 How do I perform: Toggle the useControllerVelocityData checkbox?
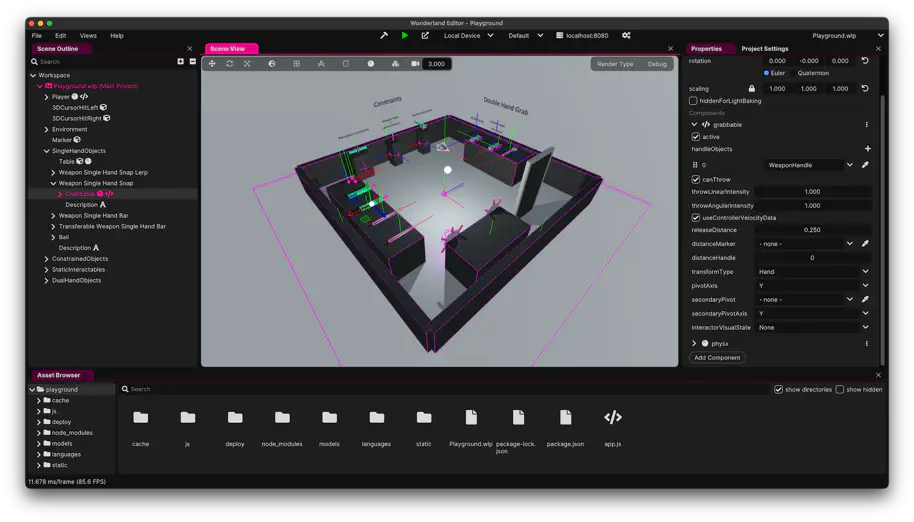coord(696,218)
